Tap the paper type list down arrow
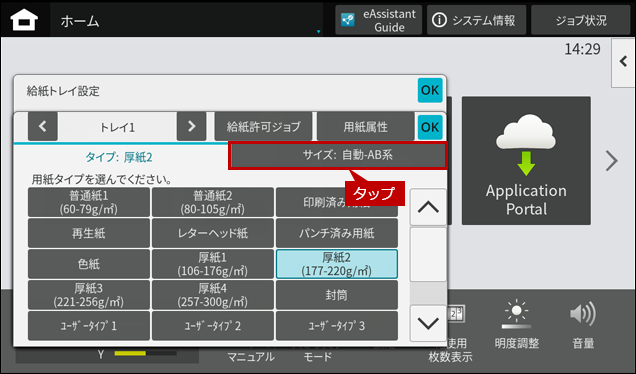 tap(428, 323)
